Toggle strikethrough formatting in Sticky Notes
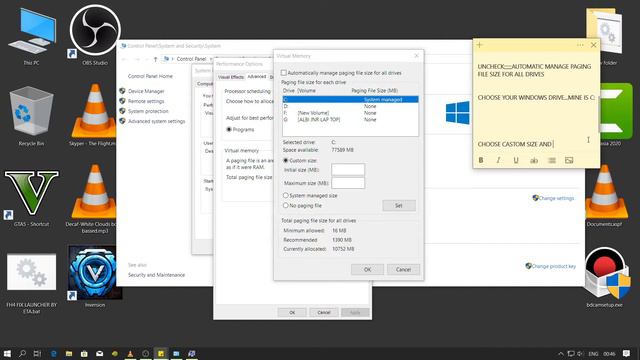The height and width of the screenshot is (360, 640). [534, 160]
